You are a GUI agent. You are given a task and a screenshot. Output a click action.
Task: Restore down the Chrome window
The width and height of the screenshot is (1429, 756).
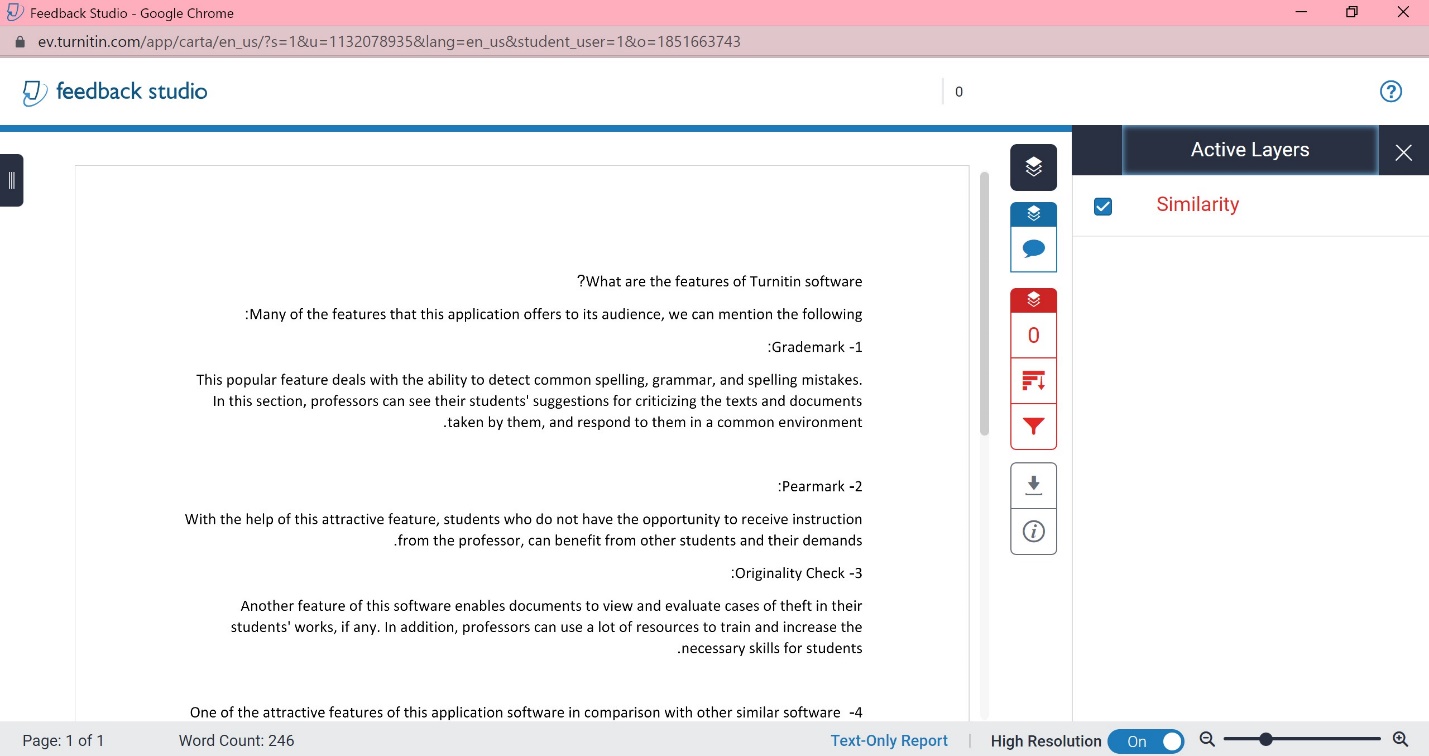point(1352,12)
